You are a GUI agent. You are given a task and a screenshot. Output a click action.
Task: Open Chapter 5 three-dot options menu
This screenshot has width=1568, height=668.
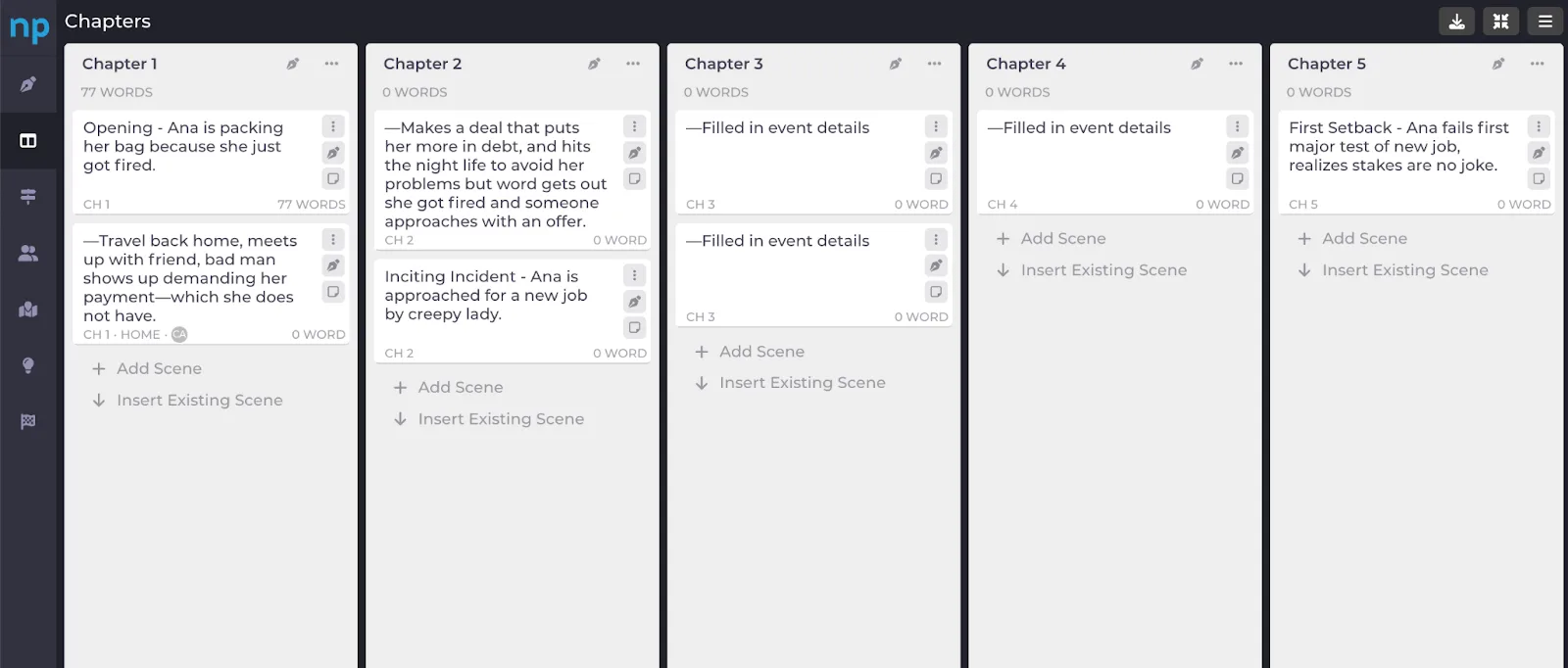(1538, 64)
